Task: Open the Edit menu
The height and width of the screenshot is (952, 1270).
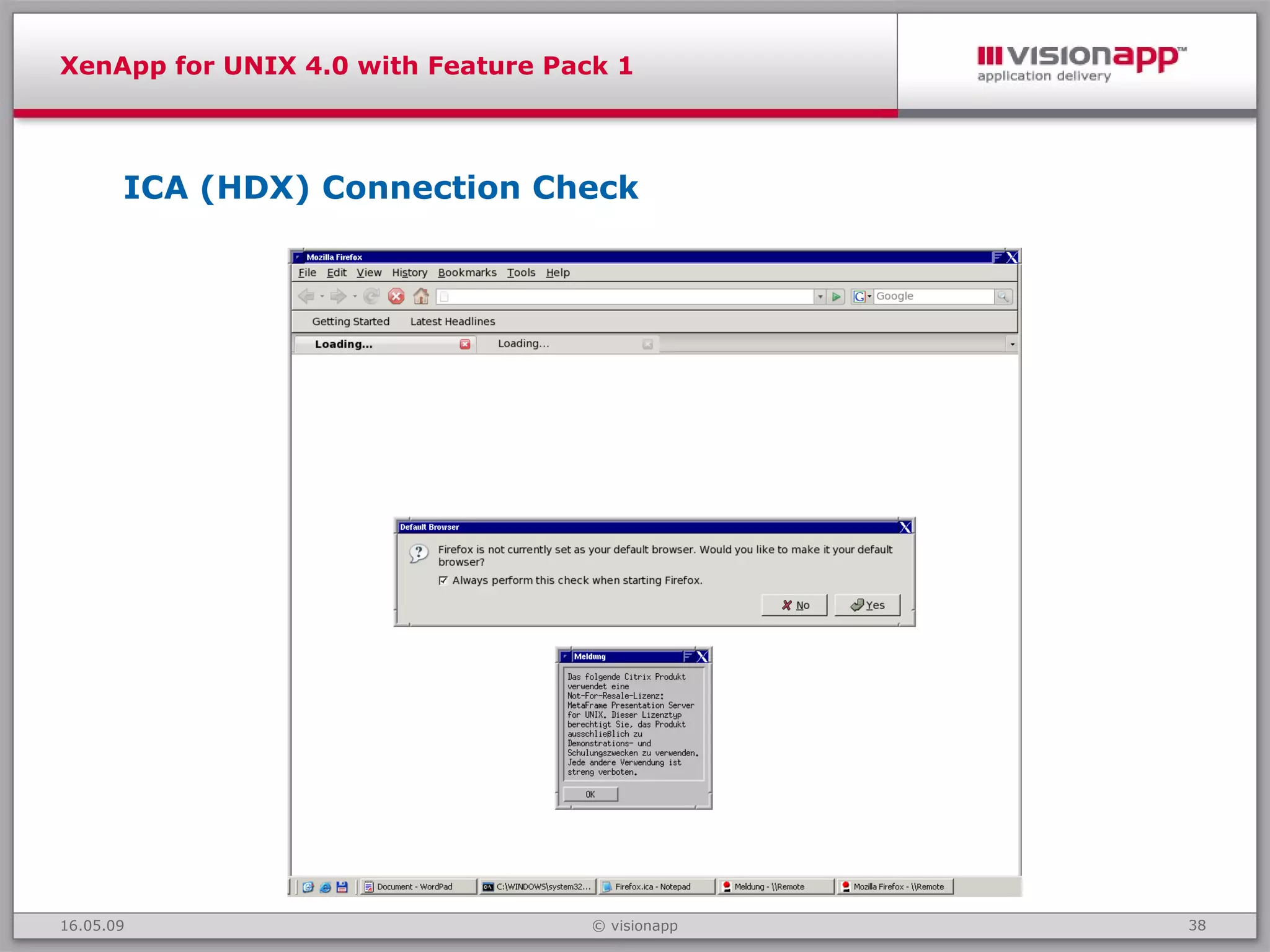Action: (x=337, y=273)
